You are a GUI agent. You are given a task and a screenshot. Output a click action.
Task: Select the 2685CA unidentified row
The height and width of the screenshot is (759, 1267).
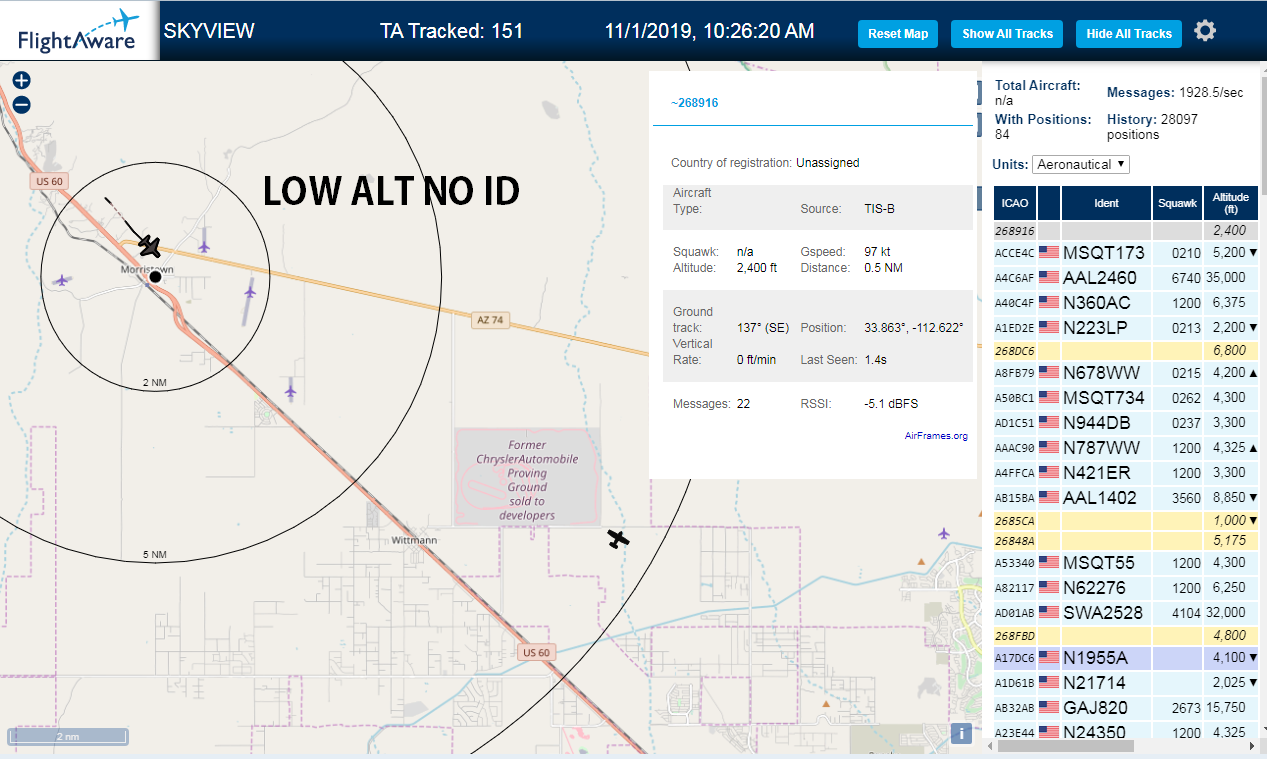coord(1126,520)
